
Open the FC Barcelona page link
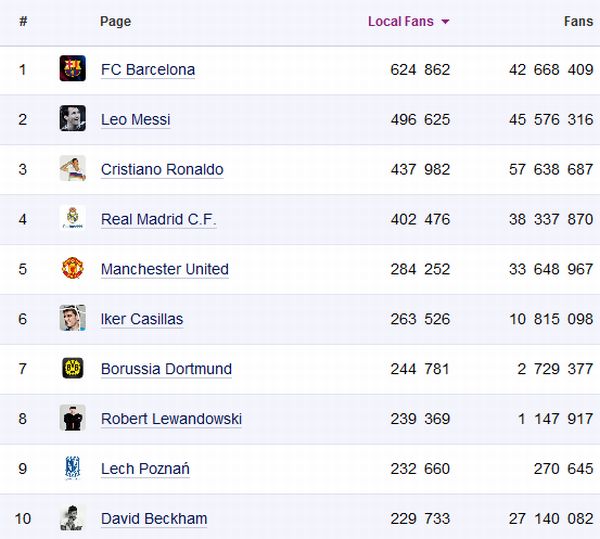[148, 70]
